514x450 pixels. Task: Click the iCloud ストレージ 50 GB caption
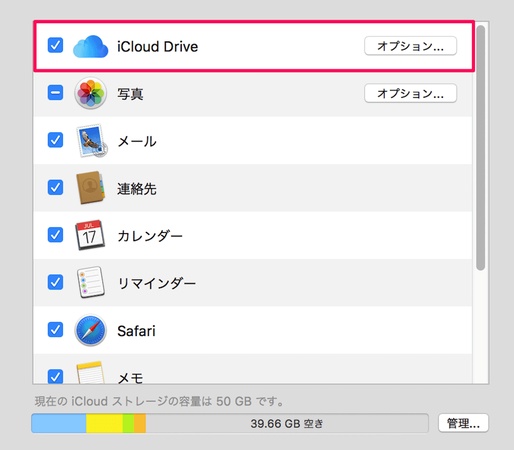pyautogui.click(x=159, y=401)
